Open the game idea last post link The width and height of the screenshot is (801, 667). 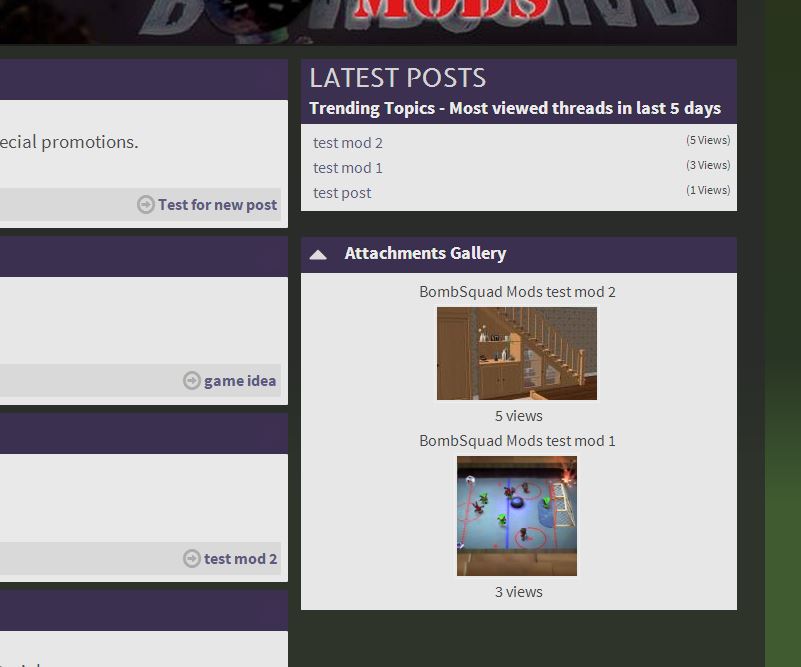(x=240, y=381)
